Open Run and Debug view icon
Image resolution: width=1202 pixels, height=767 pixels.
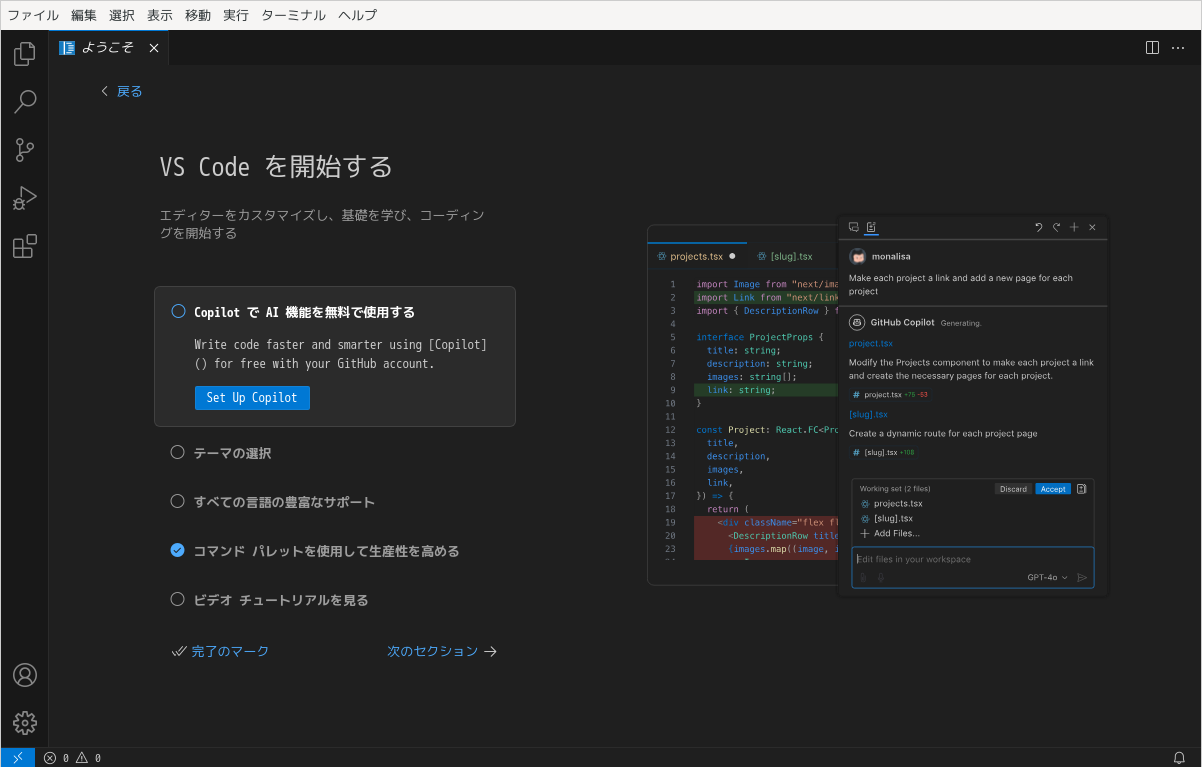coord(25,198)
